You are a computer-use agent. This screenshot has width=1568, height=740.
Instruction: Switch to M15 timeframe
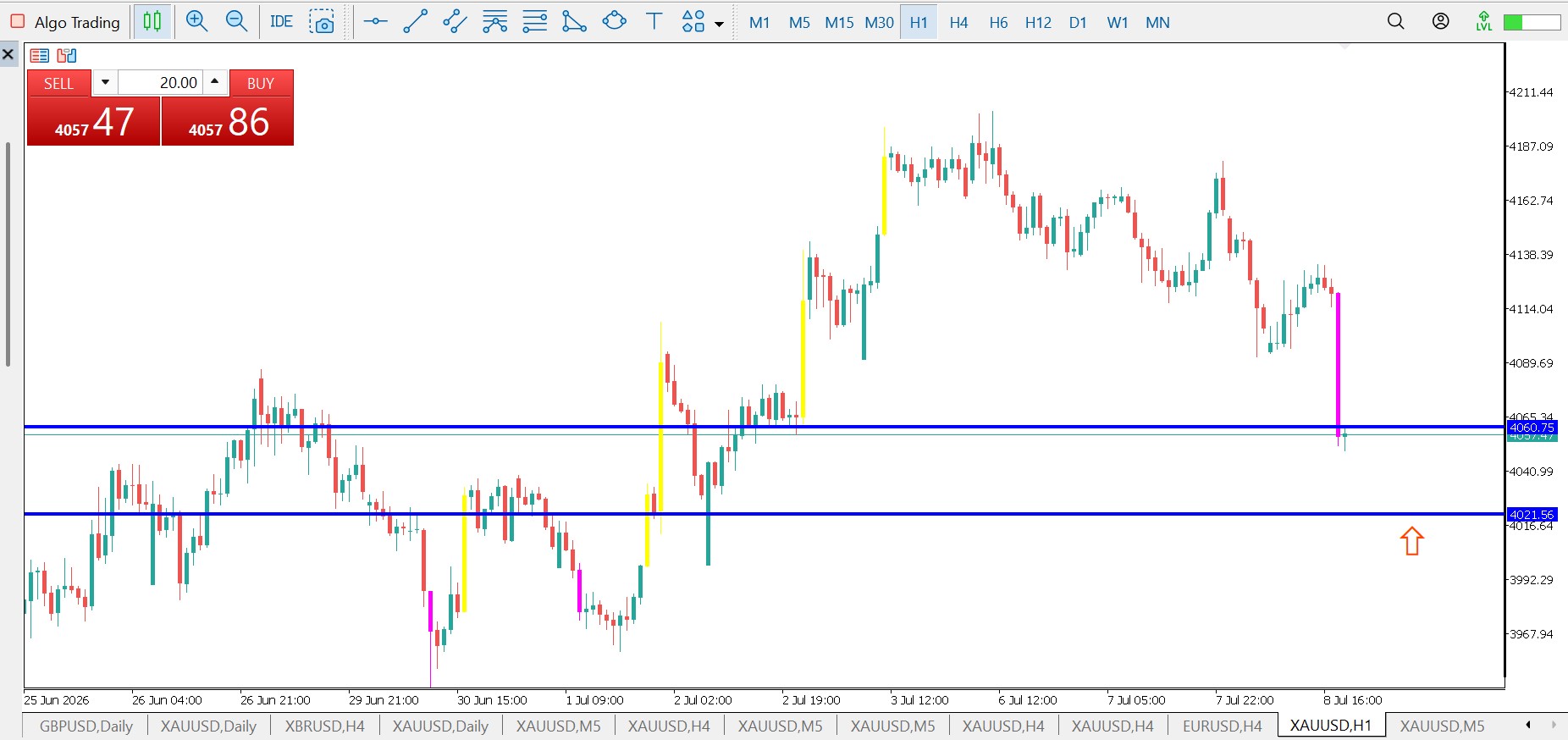(x=839, y=23)
